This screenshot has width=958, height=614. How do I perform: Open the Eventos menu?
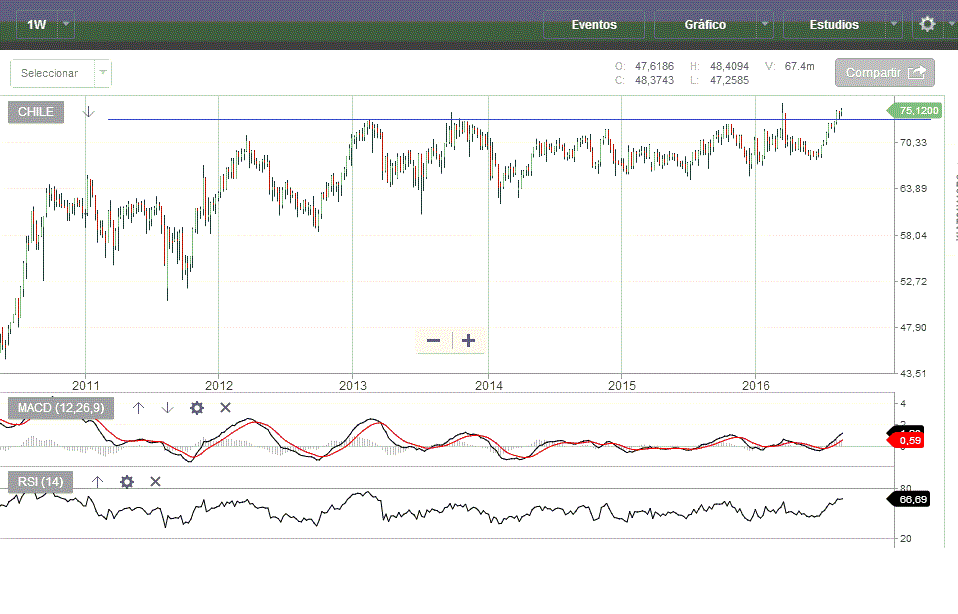tap(594, 24)
